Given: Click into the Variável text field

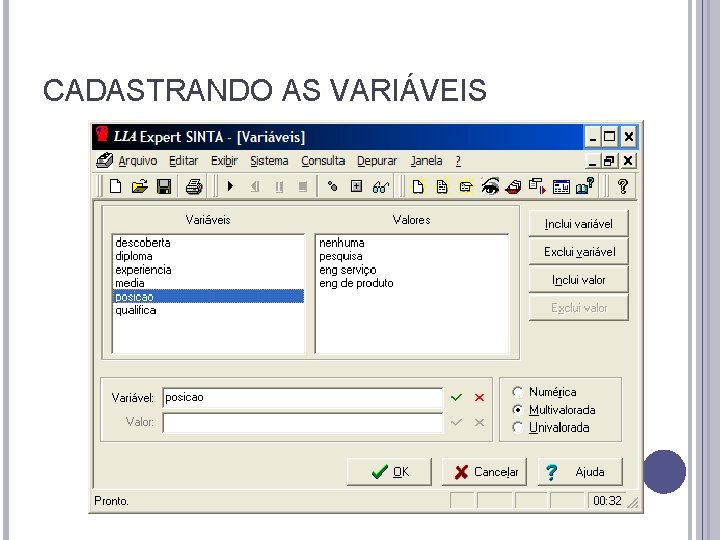Looking at the screenshot, I should [x=303, y=398].
